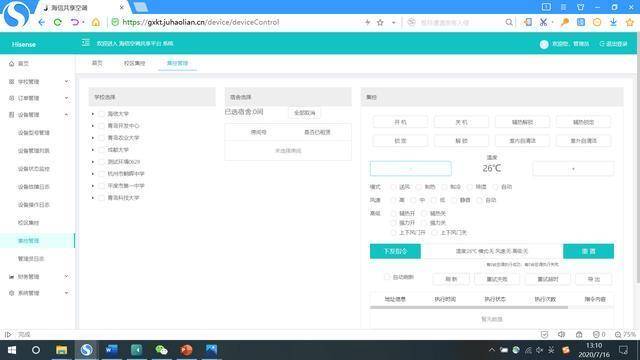Check the 青岛科技大学 checkbox

point(101,198)
